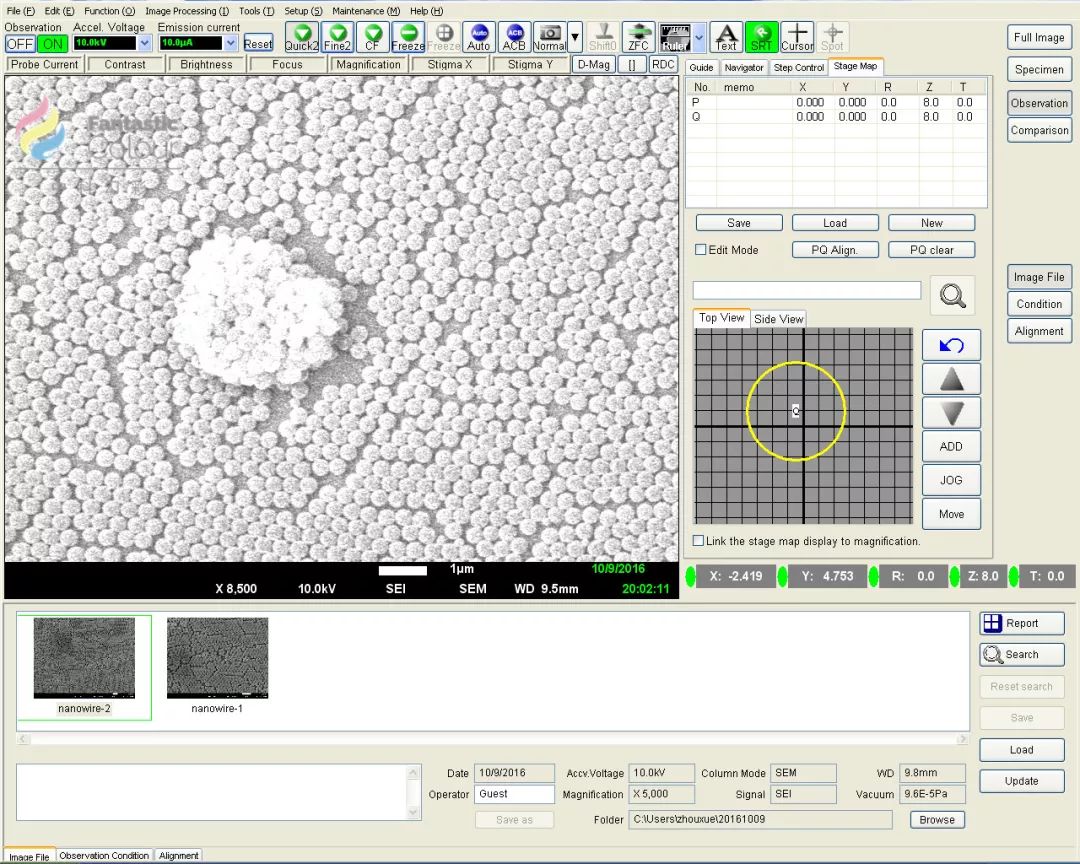1080x864 pixels.
Task: Switch to the Side View tab
Action: click(x=778, y=319)
